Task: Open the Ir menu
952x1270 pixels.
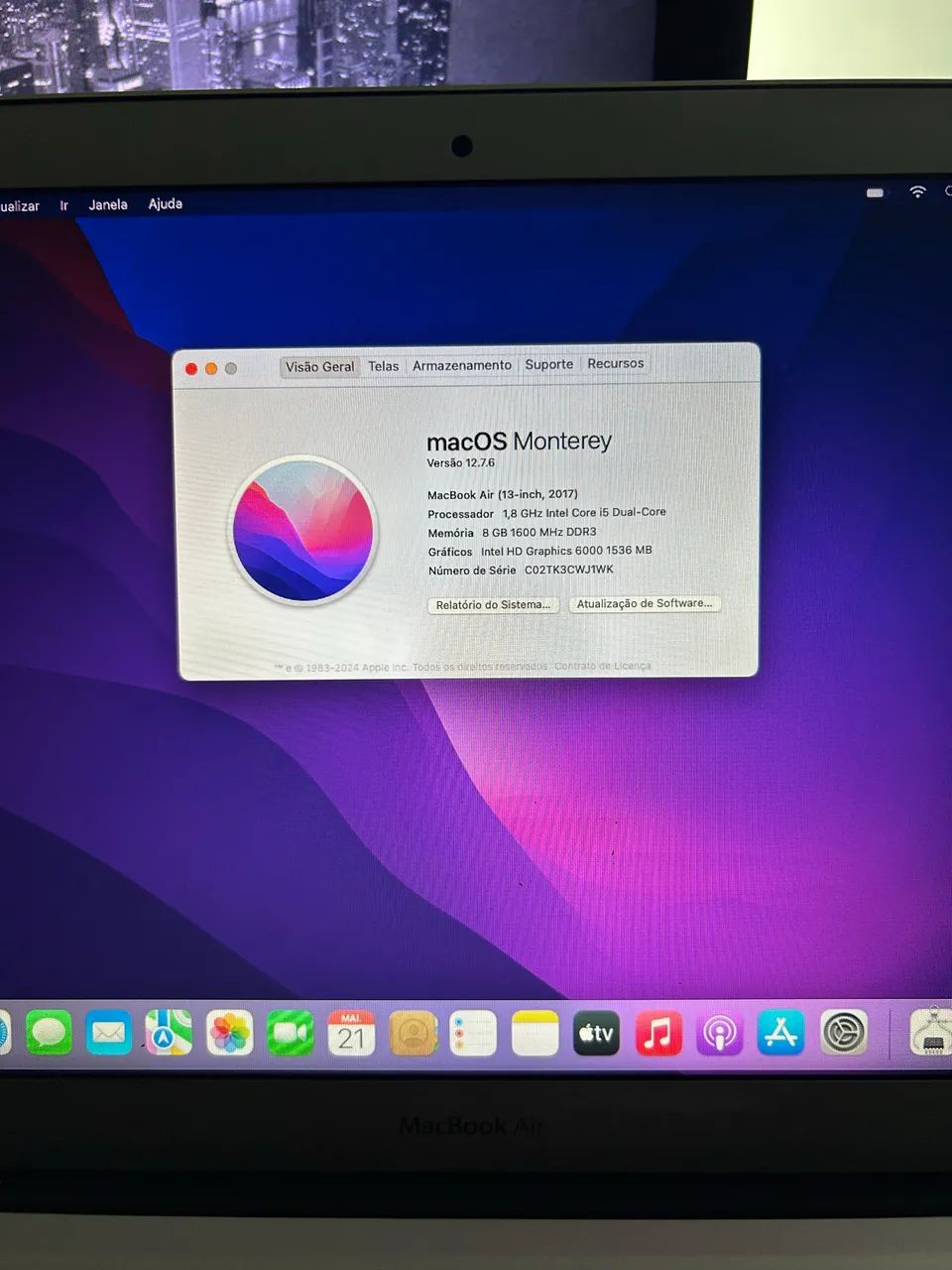Action: [63, 205]
